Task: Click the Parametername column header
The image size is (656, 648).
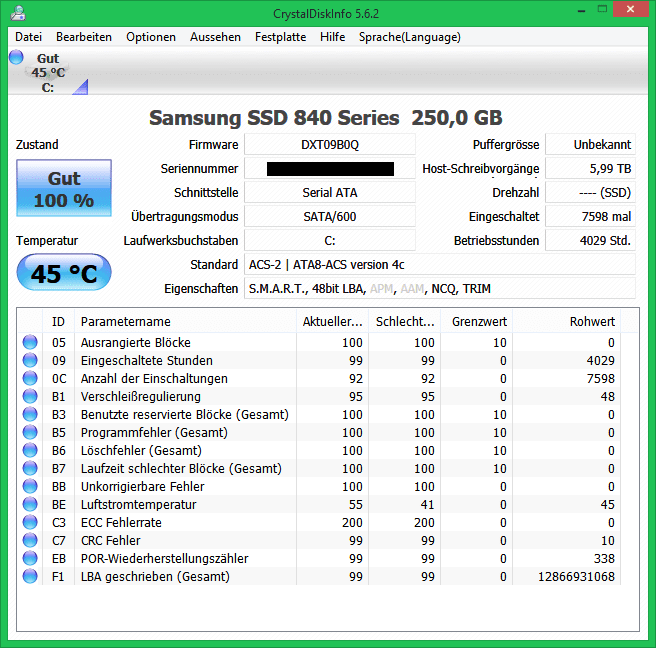Action: (185, 321)
